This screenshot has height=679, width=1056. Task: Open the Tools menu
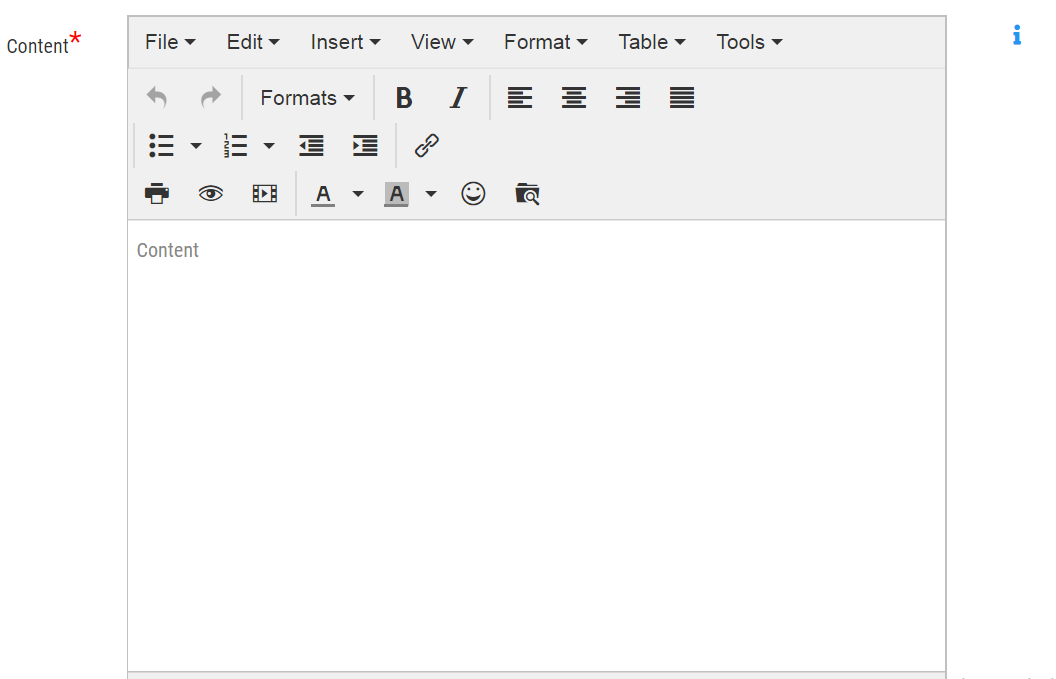[x=749, y=42]
